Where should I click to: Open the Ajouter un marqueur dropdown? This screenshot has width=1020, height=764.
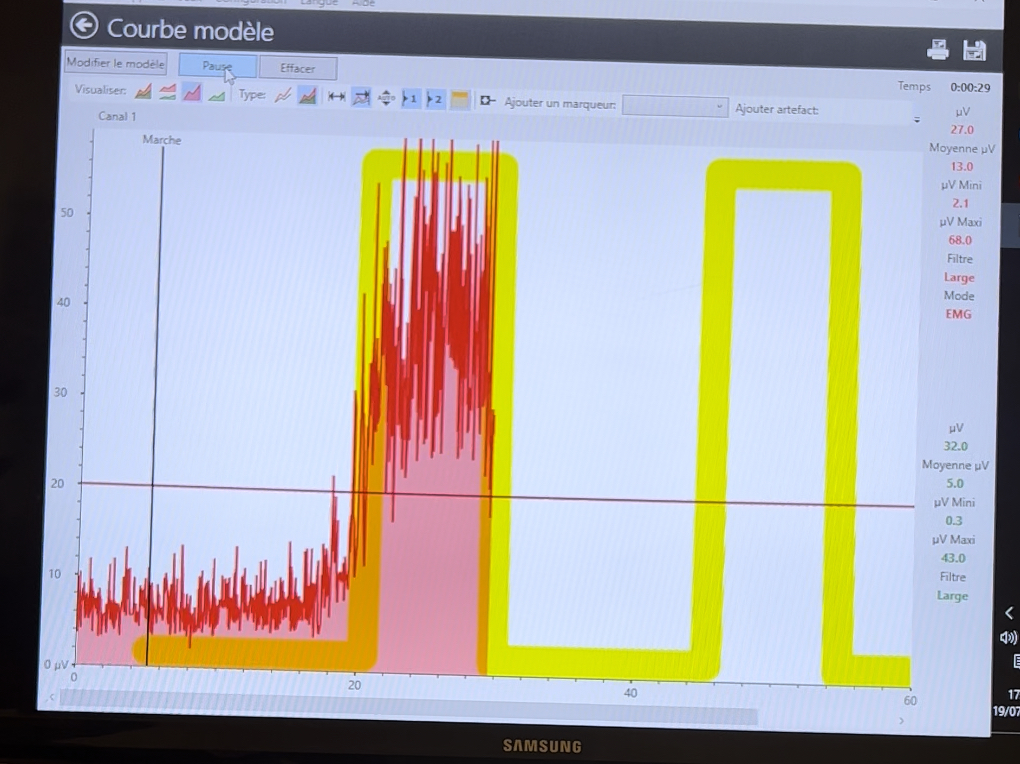675,105
